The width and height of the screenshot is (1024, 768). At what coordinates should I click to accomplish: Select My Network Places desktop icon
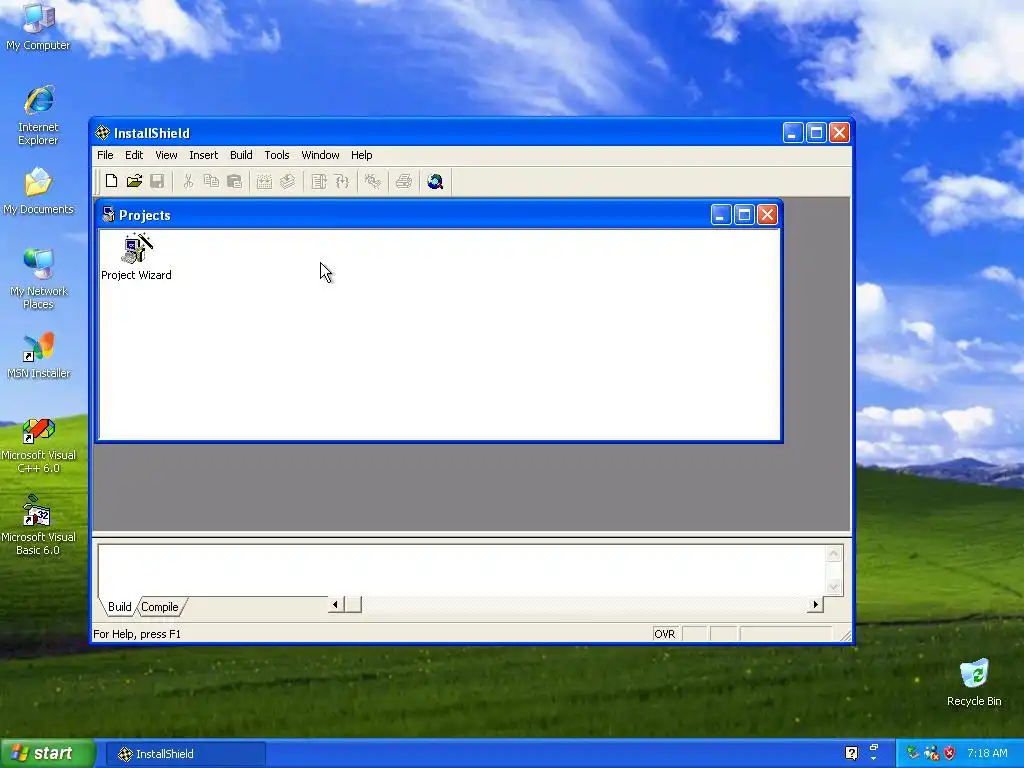click(x=39, y=280)
